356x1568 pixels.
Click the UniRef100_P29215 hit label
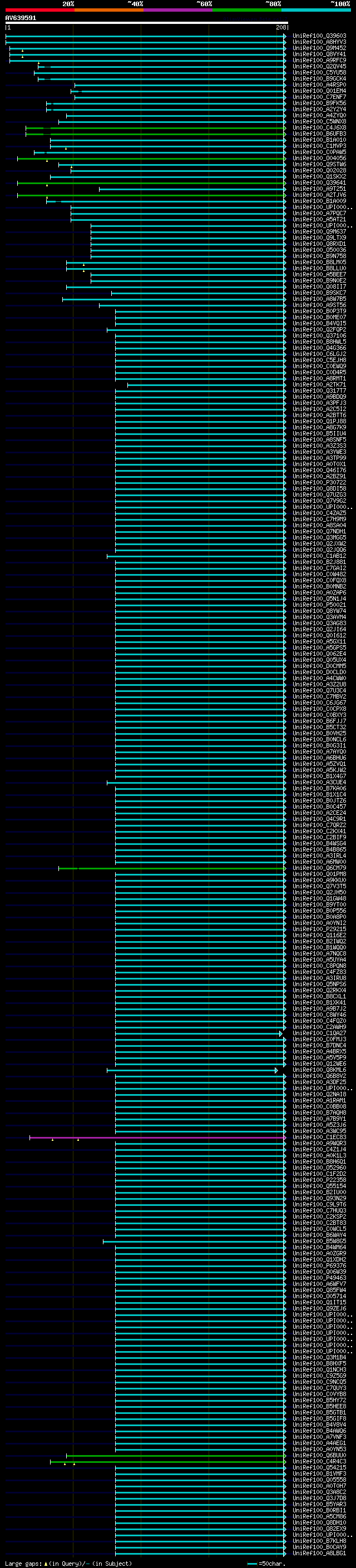click(x=319, y=929)
